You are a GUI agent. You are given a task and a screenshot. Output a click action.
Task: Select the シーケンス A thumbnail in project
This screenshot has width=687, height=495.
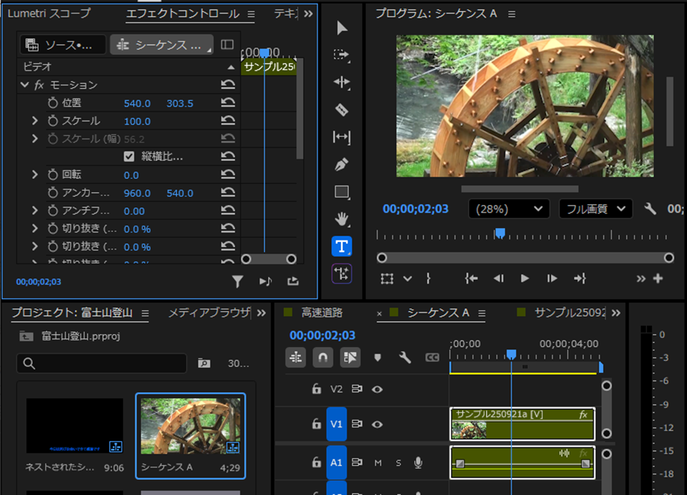click(x=190, y=427)
